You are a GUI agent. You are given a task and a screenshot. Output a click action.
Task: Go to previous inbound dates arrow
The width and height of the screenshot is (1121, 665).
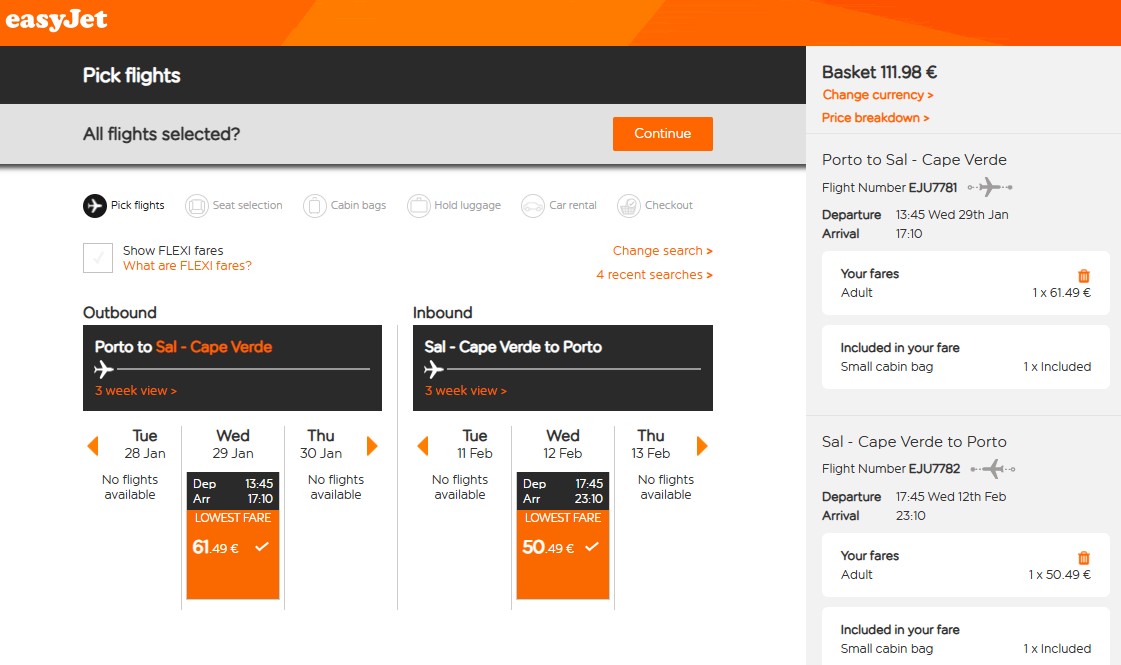click(423, 446)
